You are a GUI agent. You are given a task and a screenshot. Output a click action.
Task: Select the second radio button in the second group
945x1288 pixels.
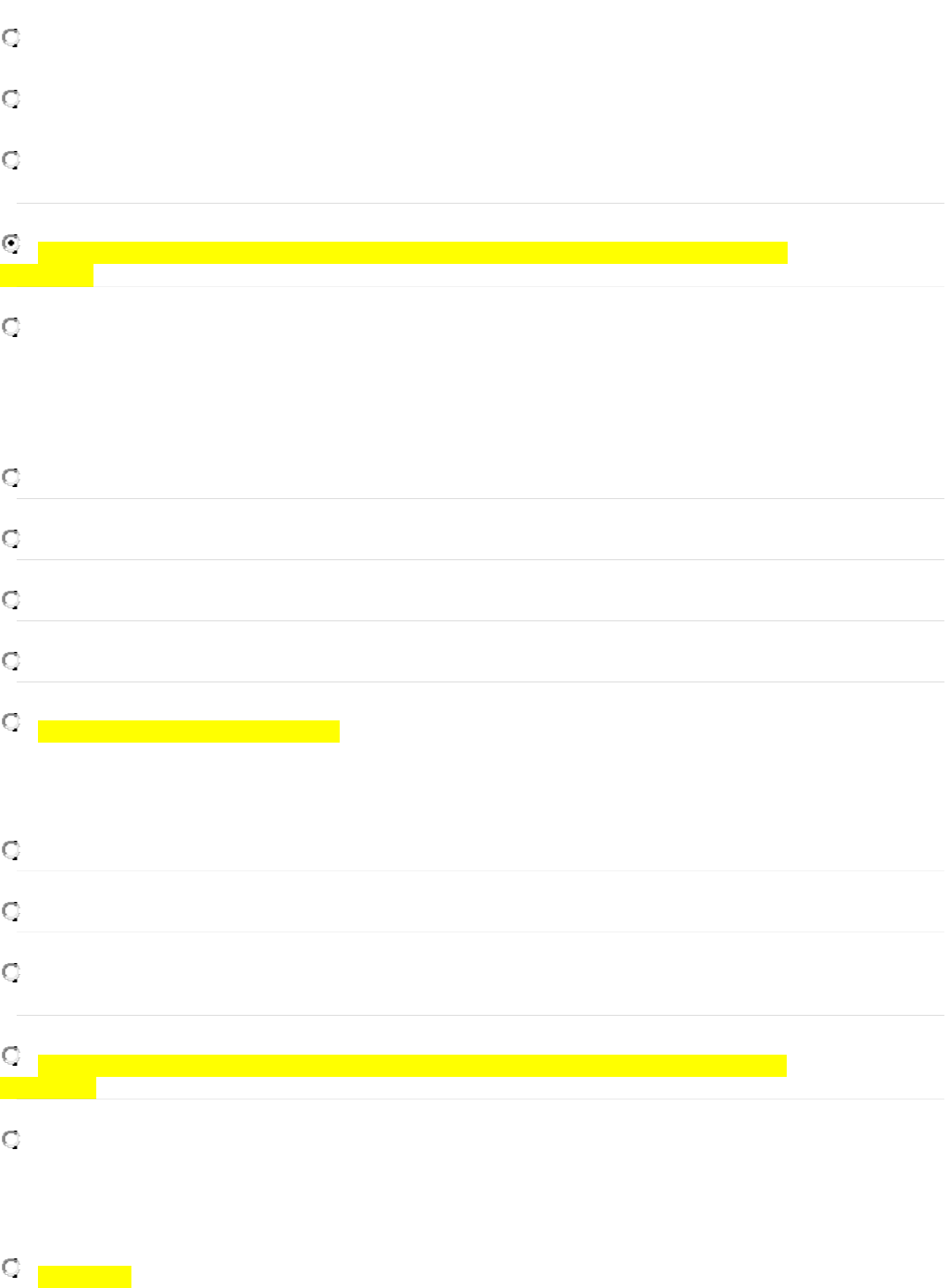point(11,538)
